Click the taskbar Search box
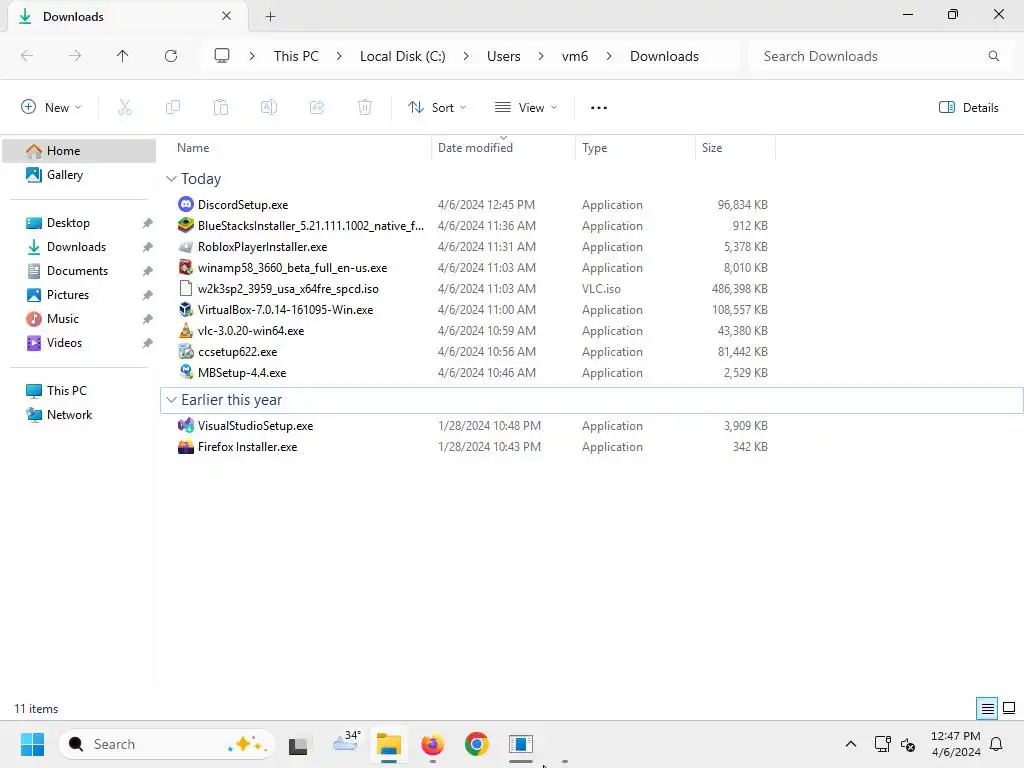The image size is (1024, 768). coord(167,744)
